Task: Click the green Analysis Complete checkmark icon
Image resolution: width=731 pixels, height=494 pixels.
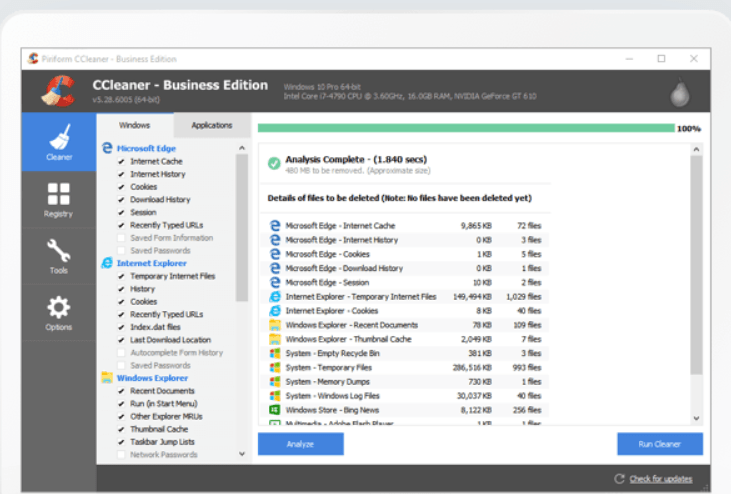Action: [x=274, y=164]
